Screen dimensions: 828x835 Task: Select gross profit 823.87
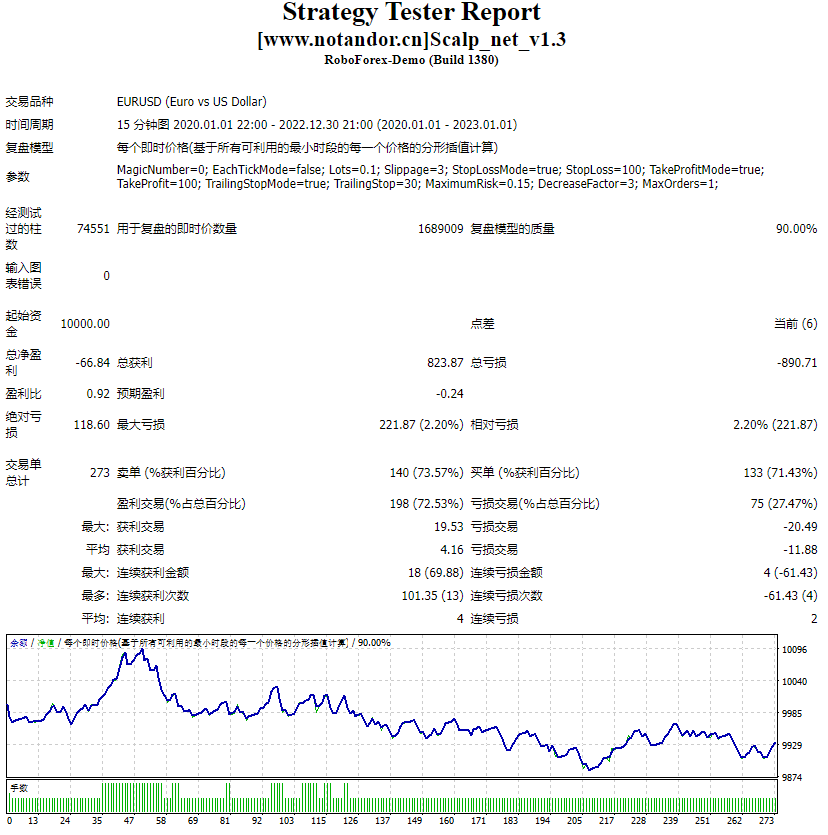445,363
